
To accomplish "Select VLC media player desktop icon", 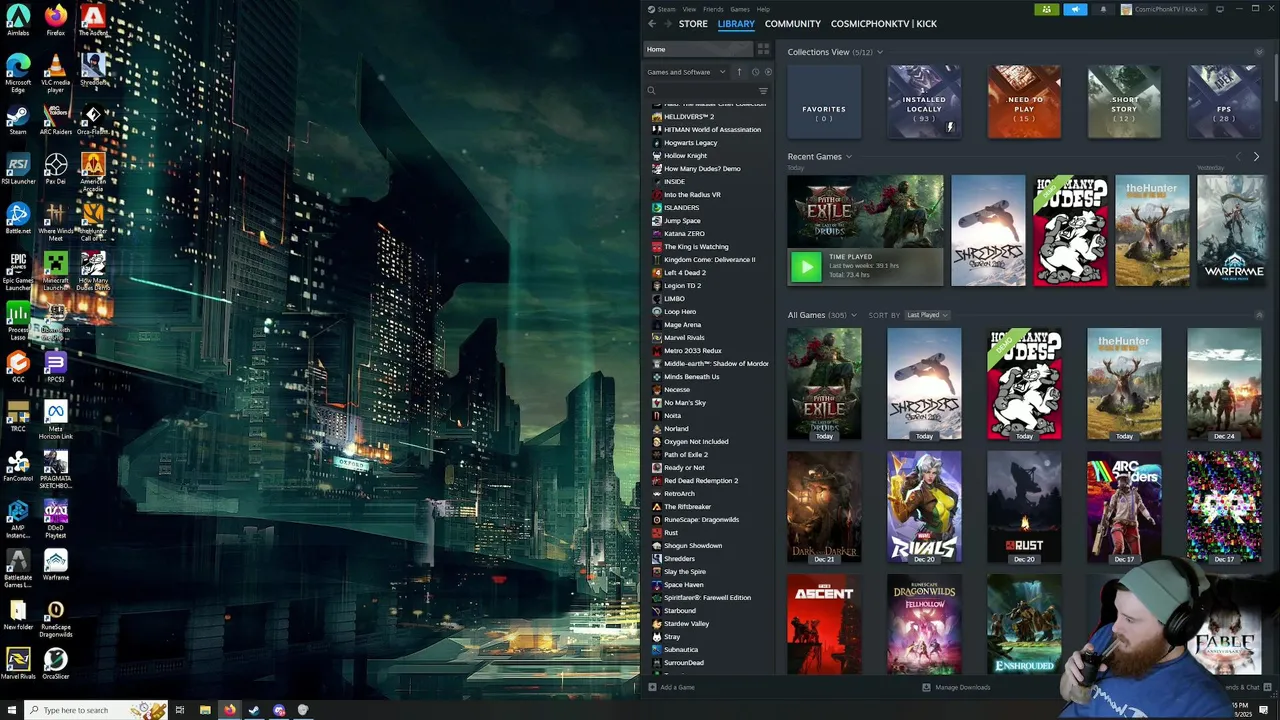I will 56,74.
